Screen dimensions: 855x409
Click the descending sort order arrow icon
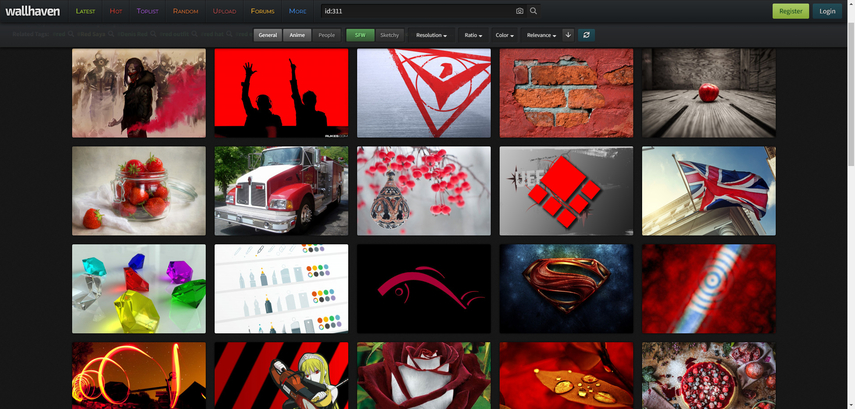pos(568,35)
